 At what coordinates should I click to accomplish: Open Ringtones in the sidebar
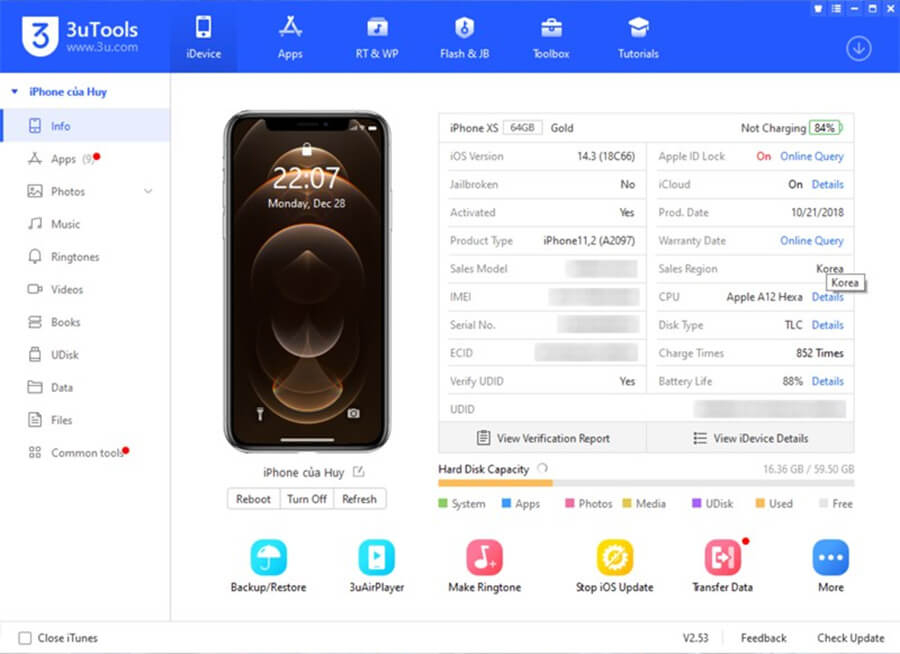(x=85, y=257)
